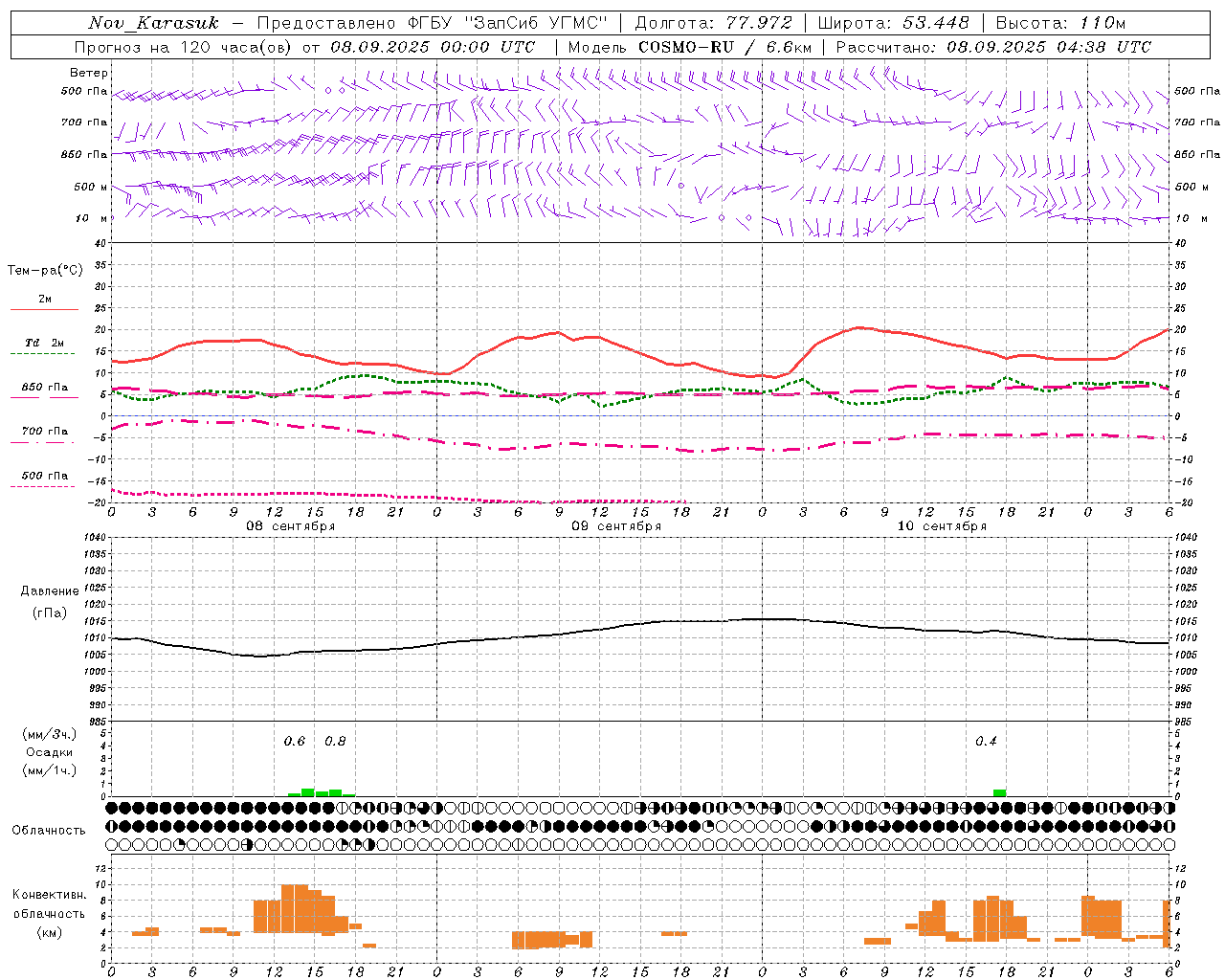
Task: Click the "2м" temperature legend entry
Action: tap(45, 299)
